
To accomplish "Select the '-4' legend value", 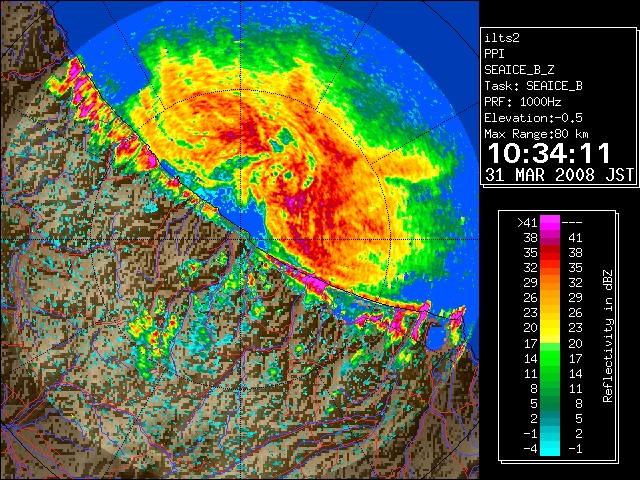I will pos(530,449).
